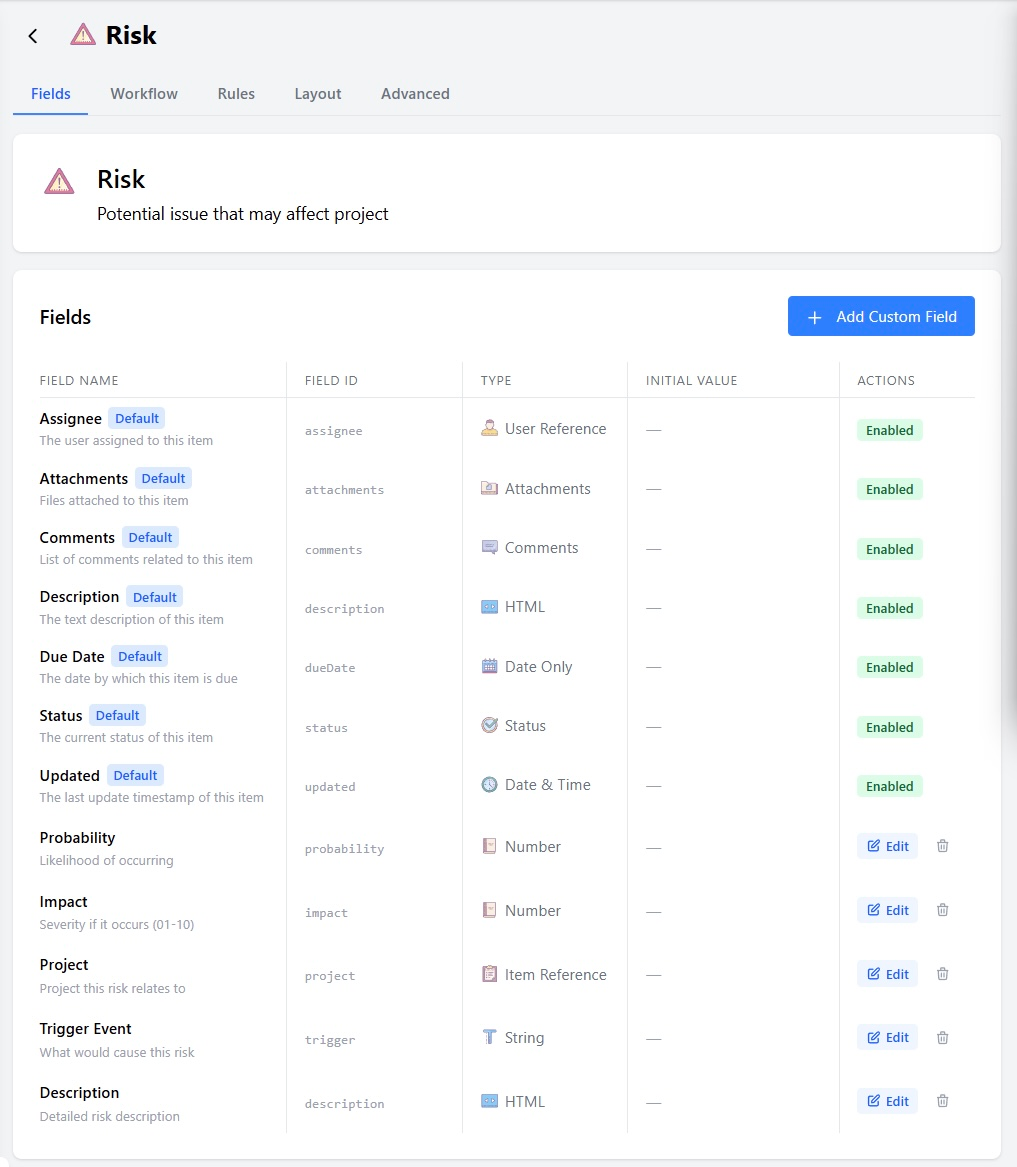1017x1167 pixels.
Task: Click the trash icon in Project row
Action: [943, 974]
